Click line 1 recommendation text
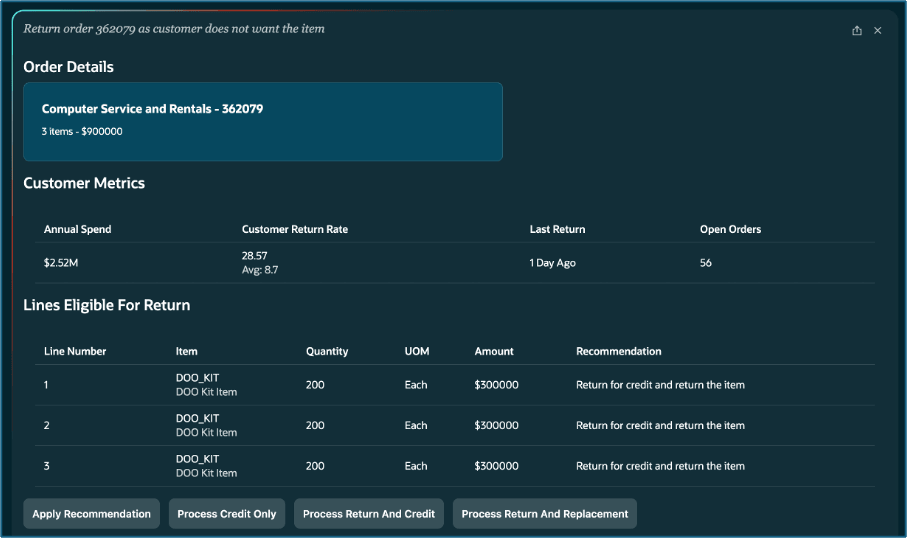The width and height of the screenshot is (908, 538). 660,385
